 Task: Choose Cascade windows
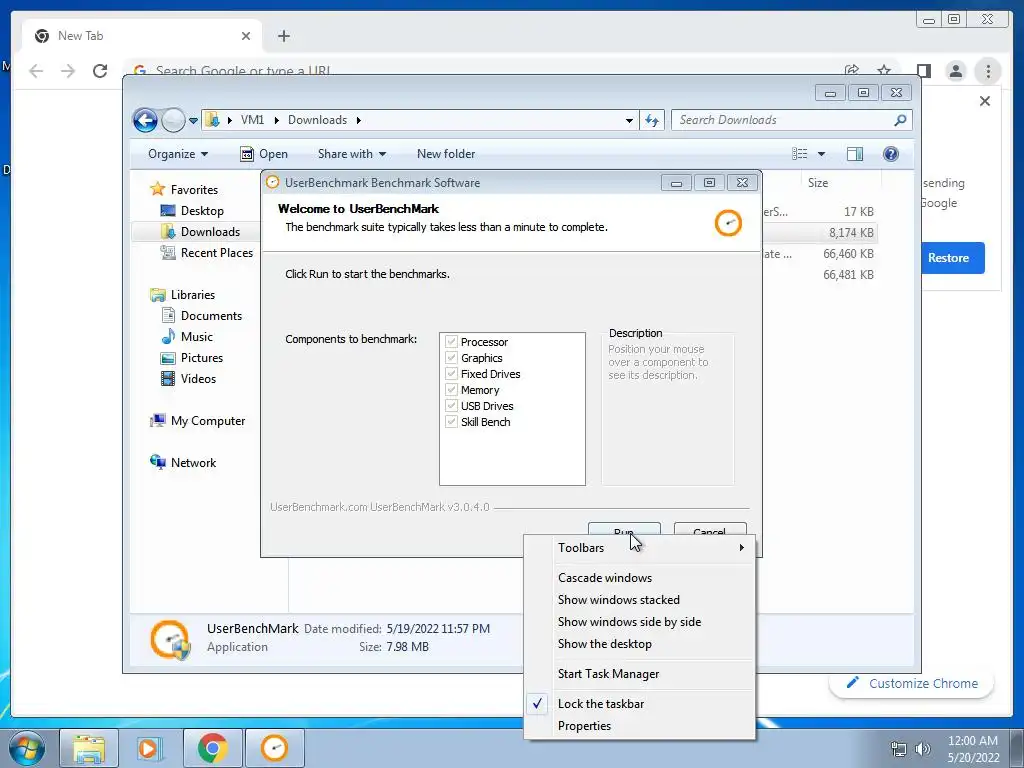pos(640,578)
